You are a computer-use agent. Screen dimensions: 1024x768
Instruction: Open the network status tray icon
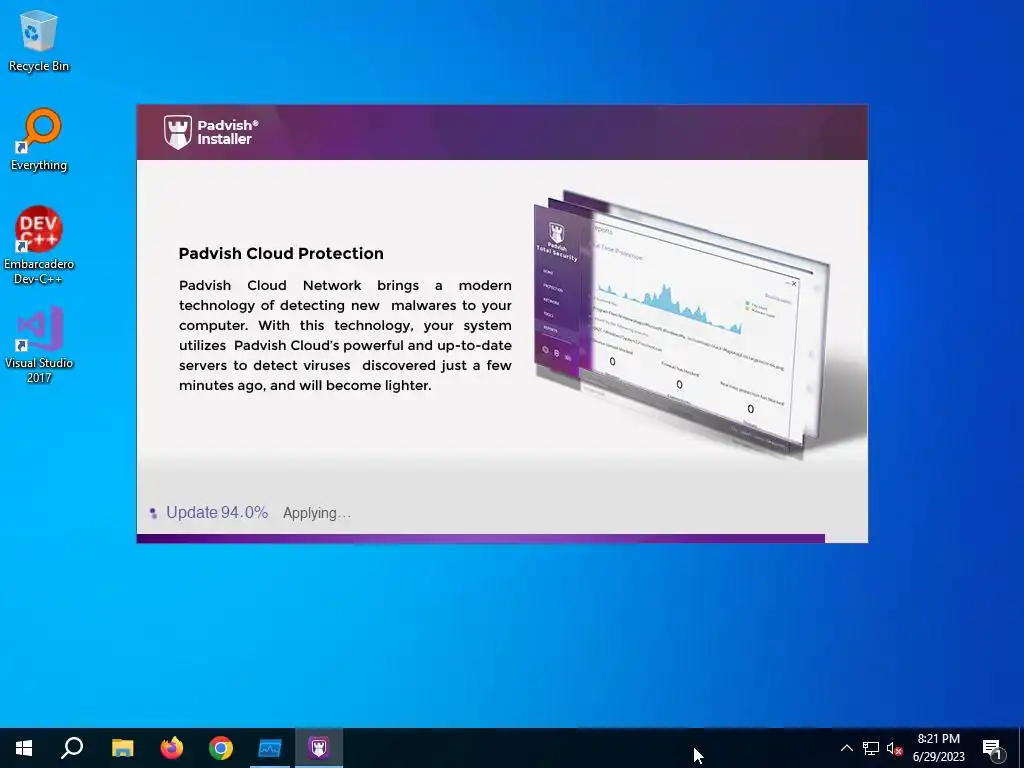871,748
